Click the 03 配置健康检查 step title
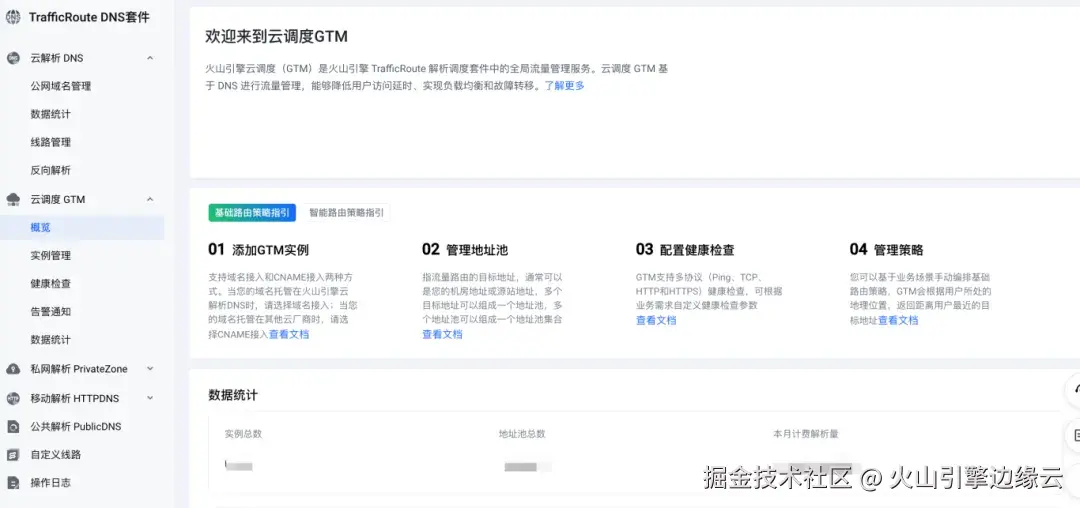This screenshot has width=1080, height=508. 685,250
